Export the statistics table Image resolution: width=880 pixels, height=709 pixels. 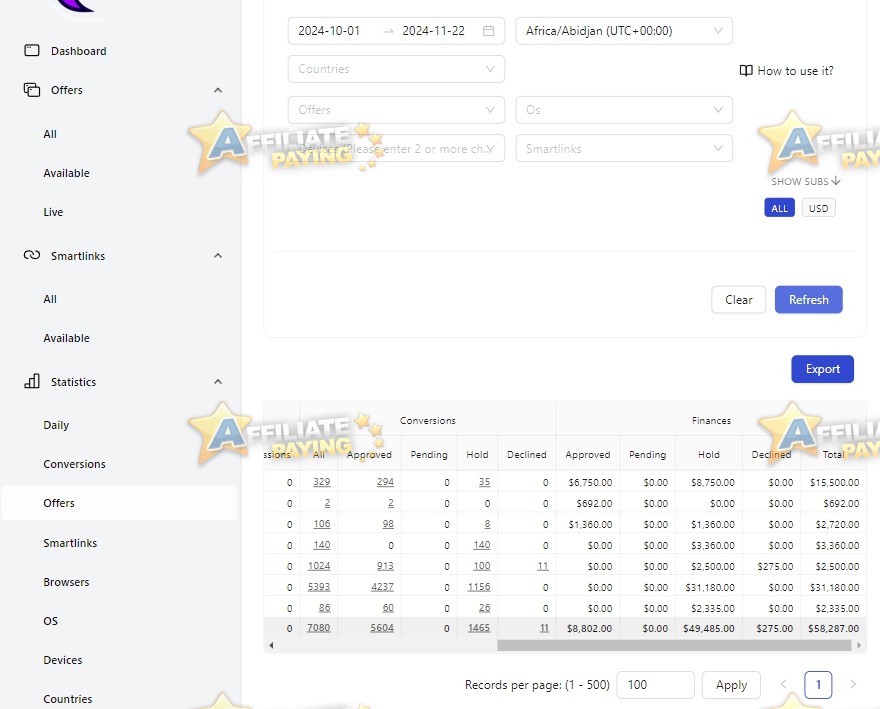click(822, 368)
